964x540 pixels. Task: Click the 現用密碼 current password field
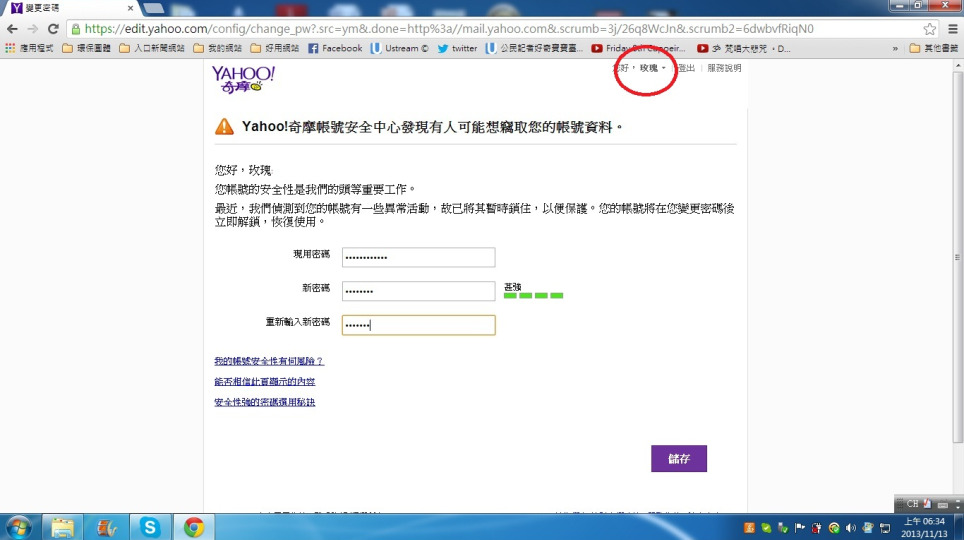[418, 257]
